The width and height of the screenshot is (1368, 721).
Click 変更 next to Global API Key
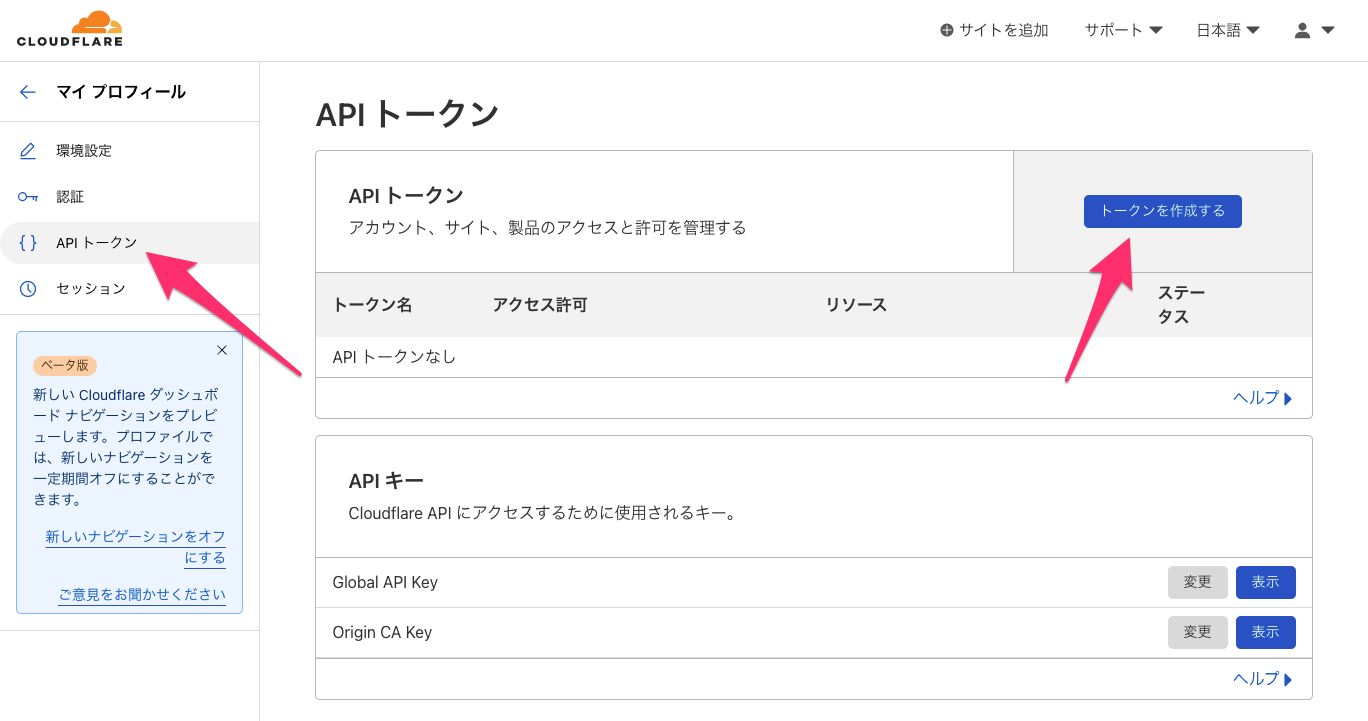[1197, 582]
